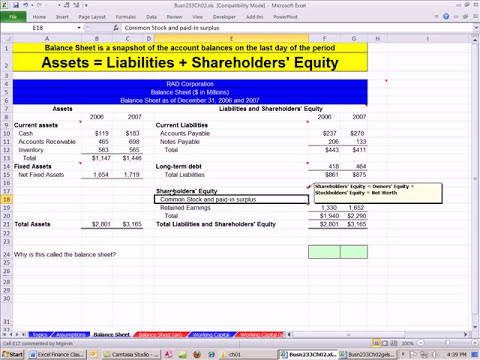This screenshot has width=480, height=360.
Task: Click the zoom in plus button
Action: click(x=475, y=343)
